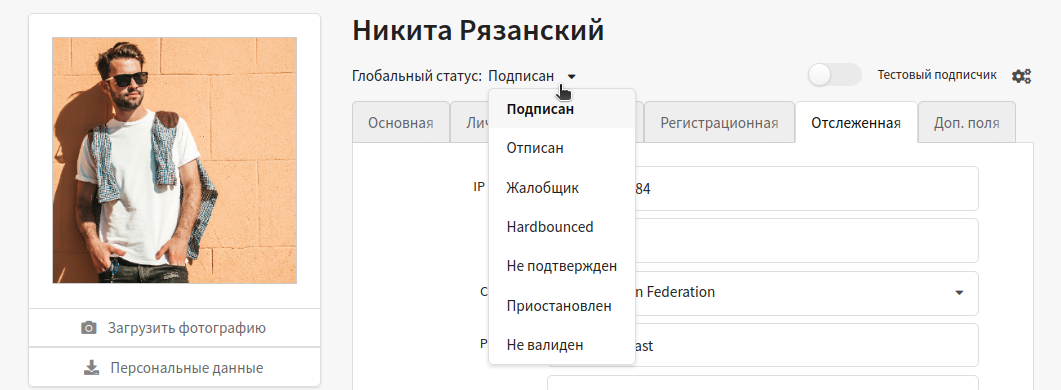Select Не подтвержден status option

[562, 266]
